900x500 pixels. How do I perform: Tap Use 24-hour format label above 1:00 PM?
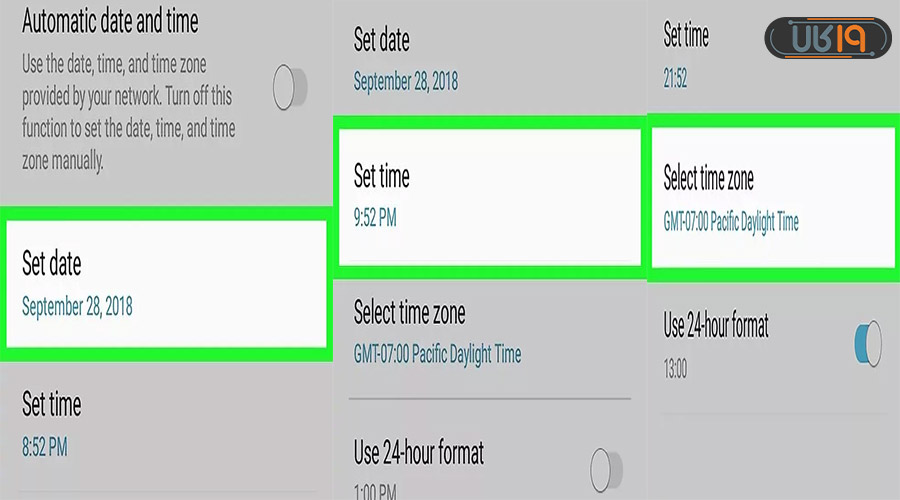click(419, 453)
